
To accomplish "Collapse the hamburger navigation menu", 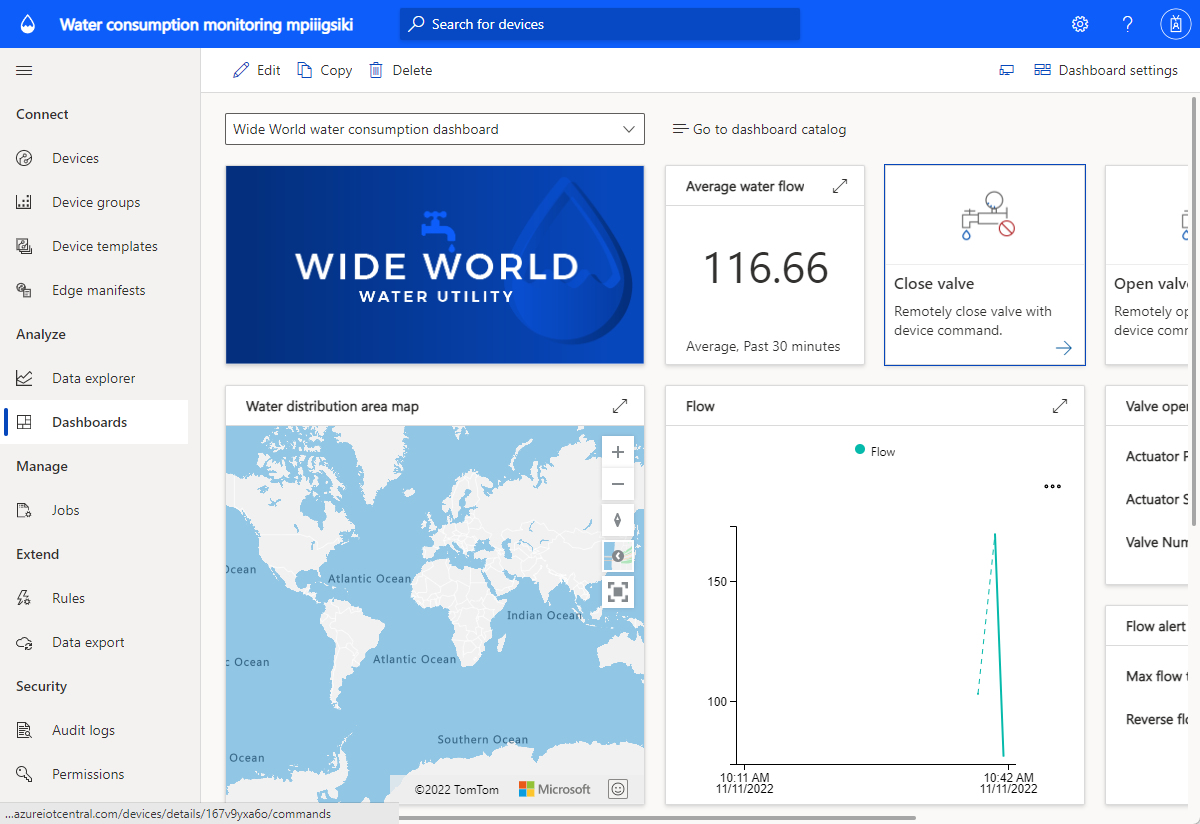I will (x=24, y=70).
